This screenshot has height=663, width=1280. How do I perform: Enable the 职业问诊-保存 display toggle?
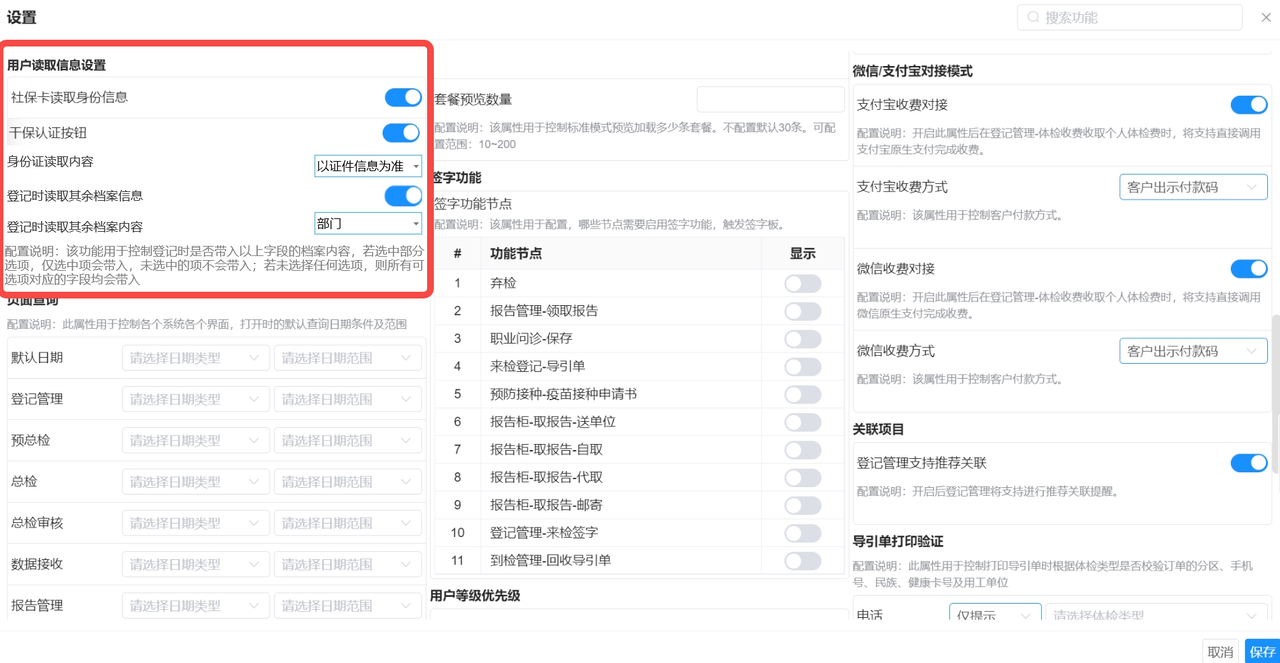point(802,339)
